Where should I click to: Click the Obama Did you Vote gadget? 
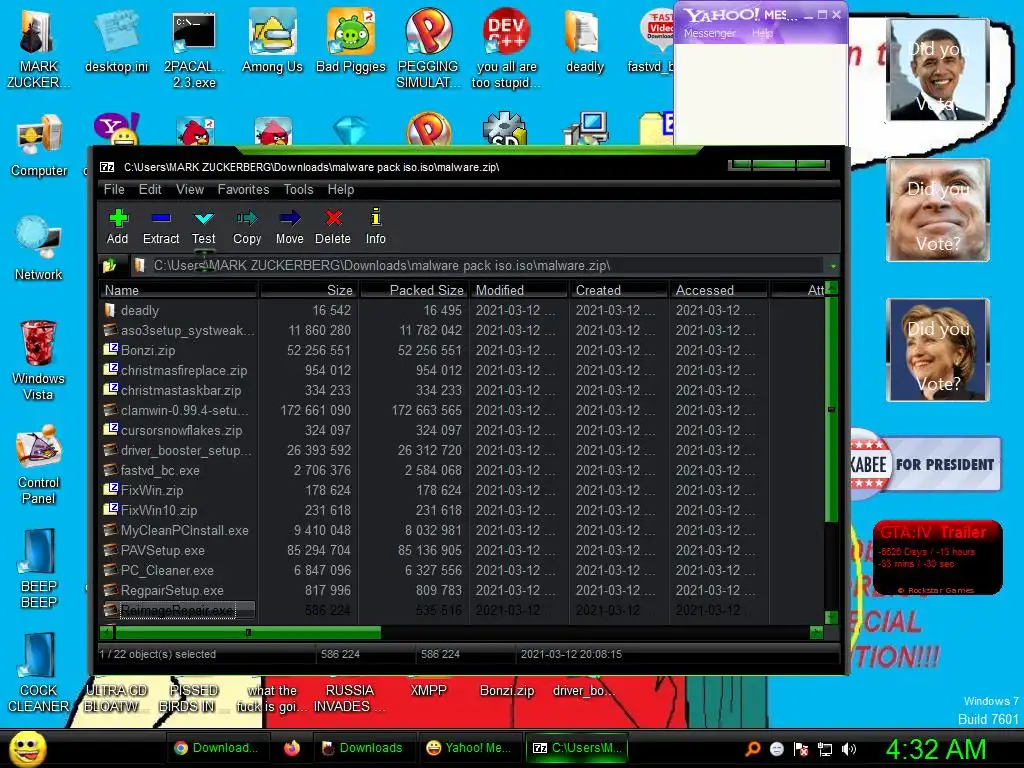(938, 71)
